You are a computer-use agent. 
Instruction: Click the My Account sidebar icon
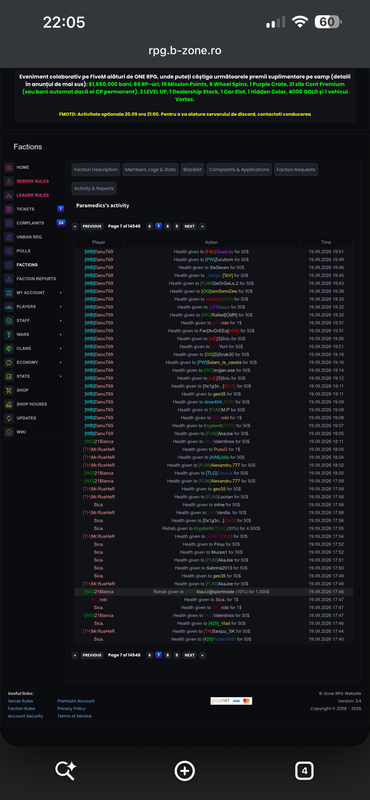point(9,293)
